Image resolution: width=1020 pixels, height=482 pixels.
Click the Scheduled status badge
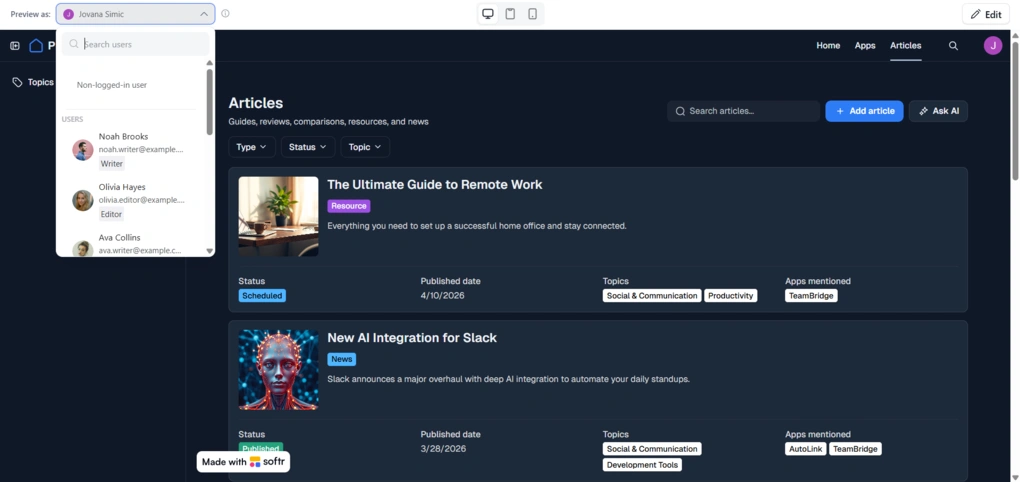click(x=262, y=296)
